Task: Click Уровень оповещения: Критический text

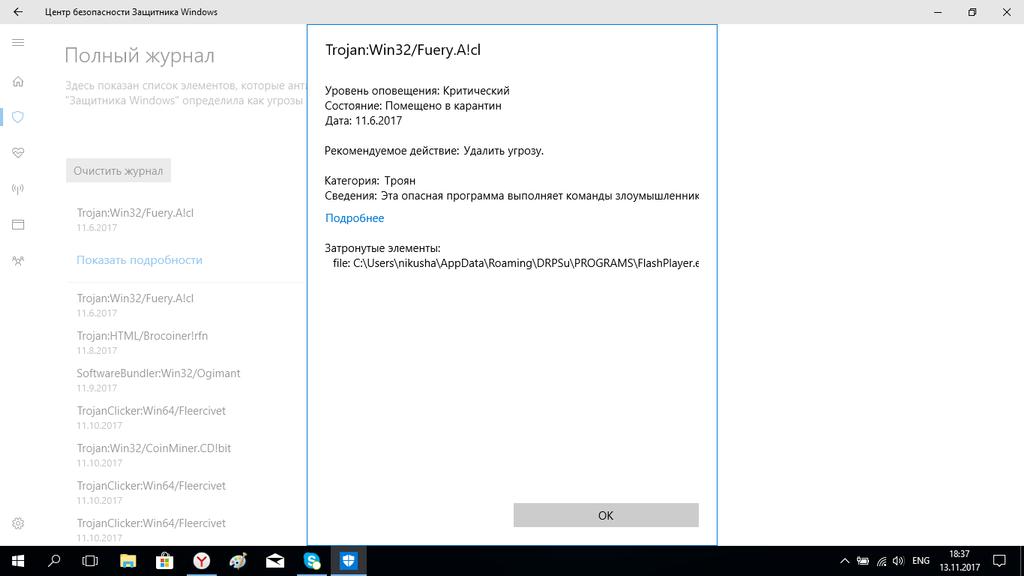Action: pyautogui.click(x=417, y=91)
